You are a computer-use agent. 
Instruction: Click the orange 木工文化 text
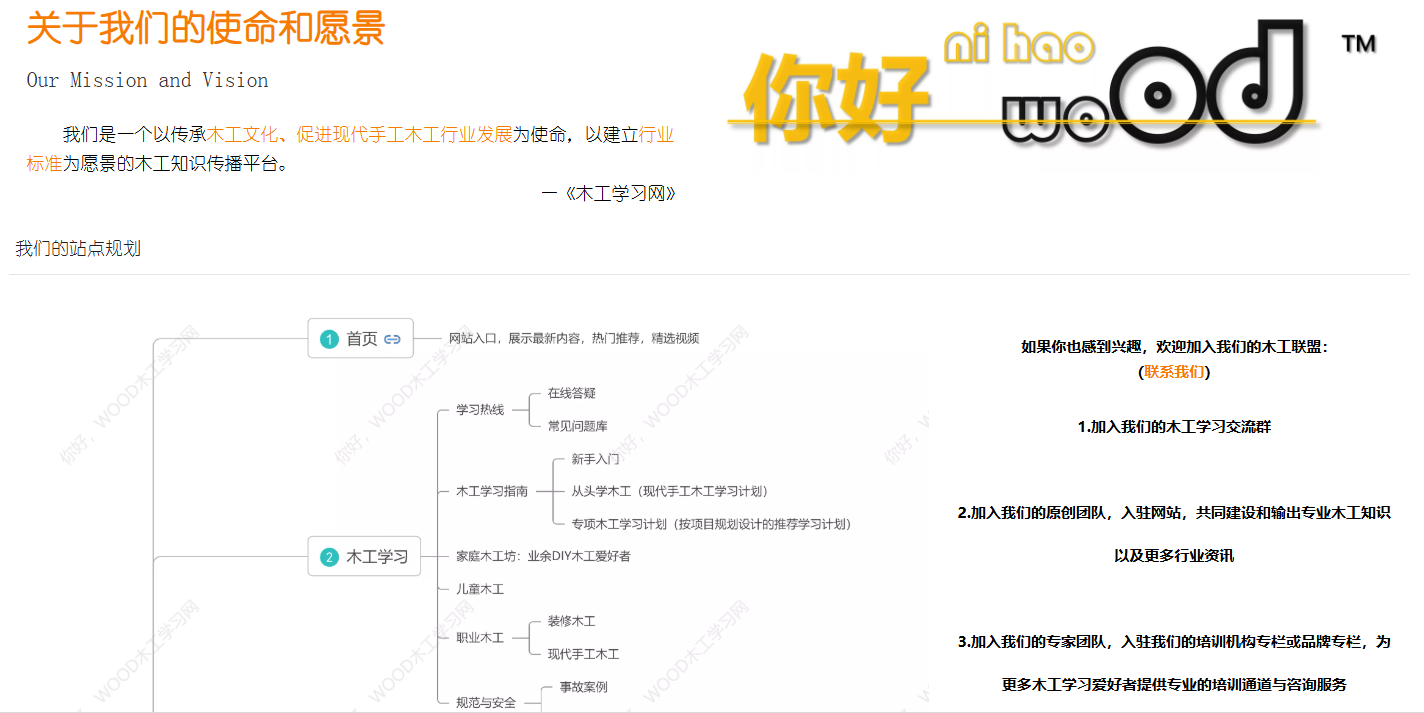click(x=241, y=135)
